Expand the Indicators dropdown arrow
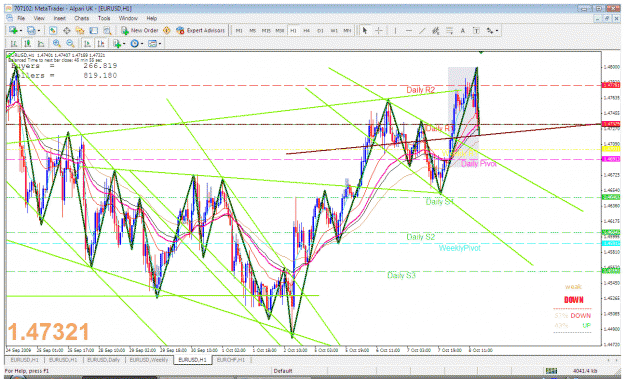The width and height of the screenshot is (625, 379). pyautogui.click(x=124, y=44)
